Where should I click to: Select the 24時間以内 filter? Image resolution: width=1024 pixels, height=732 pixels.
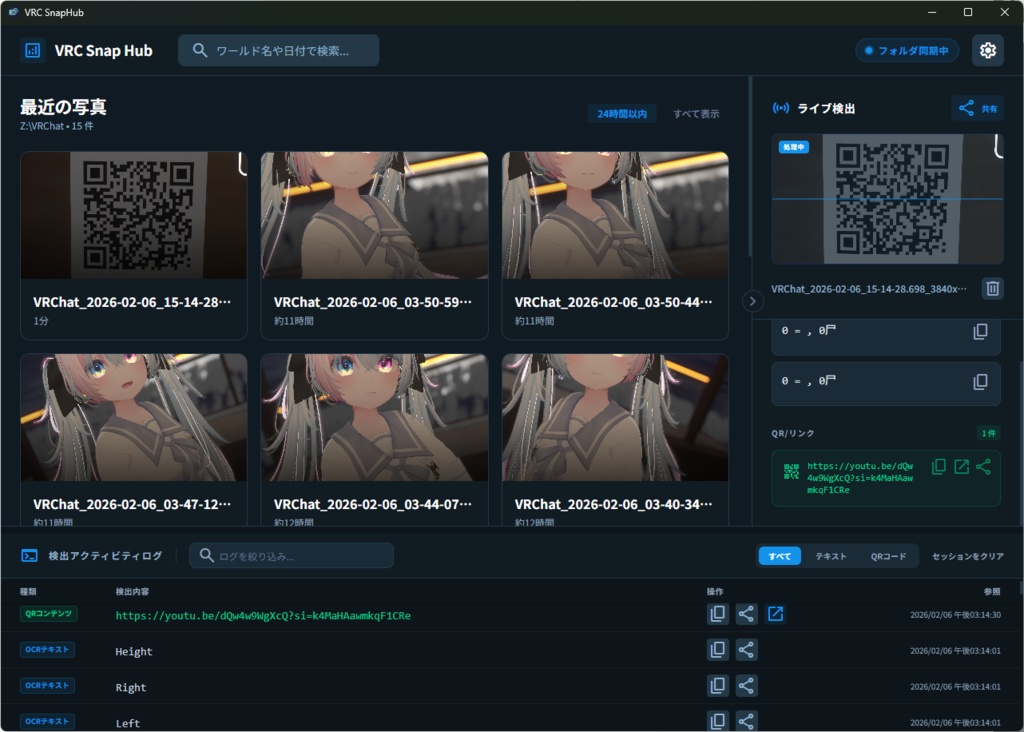tap(622, 114)
